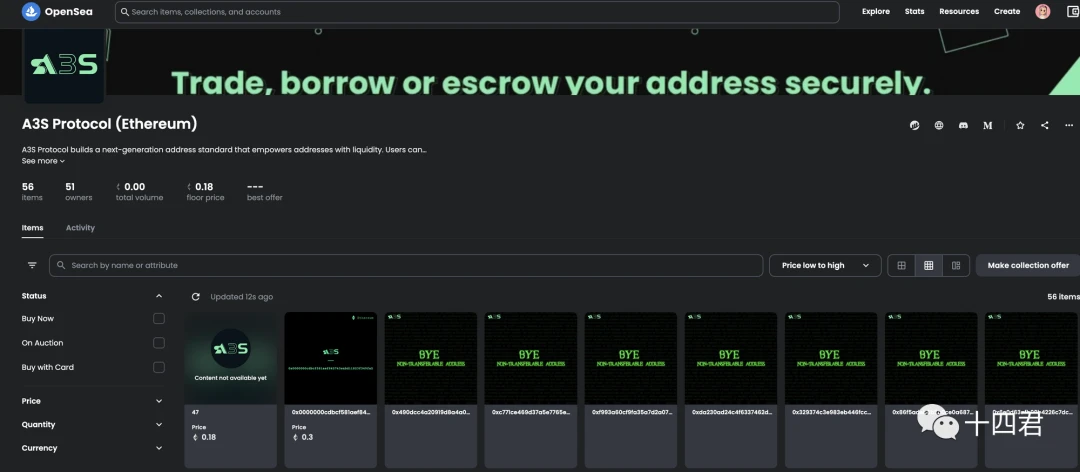The width and height of the screenshot is (1080, 472).
Task: Open the collection's Discord link icon
Action: [963, 125]
